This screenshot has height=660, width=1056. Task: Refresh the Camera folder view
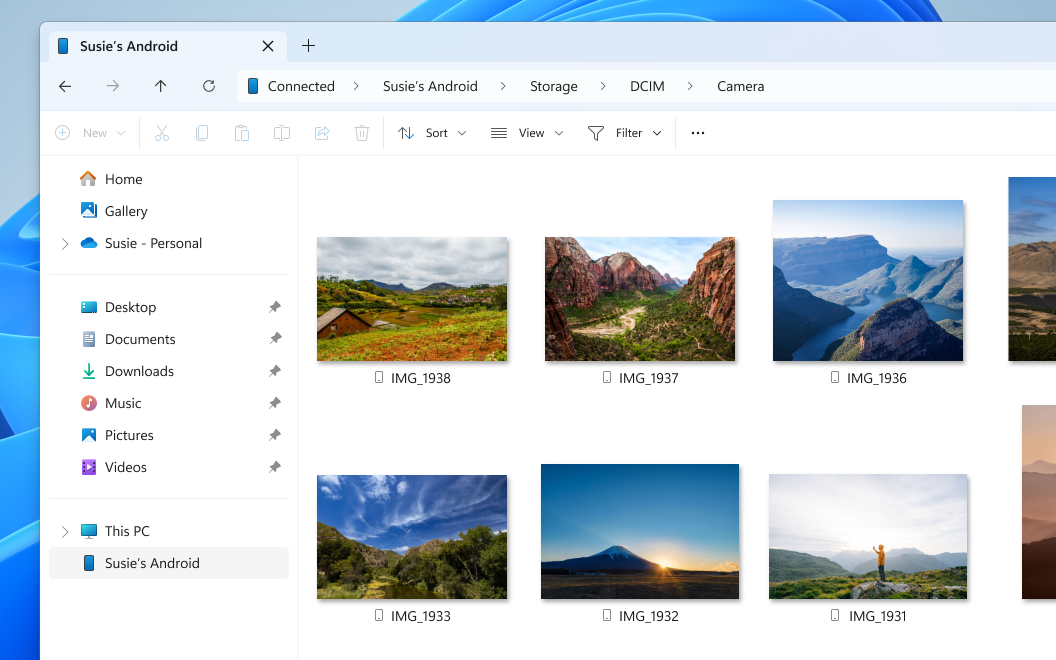point(209,86)
